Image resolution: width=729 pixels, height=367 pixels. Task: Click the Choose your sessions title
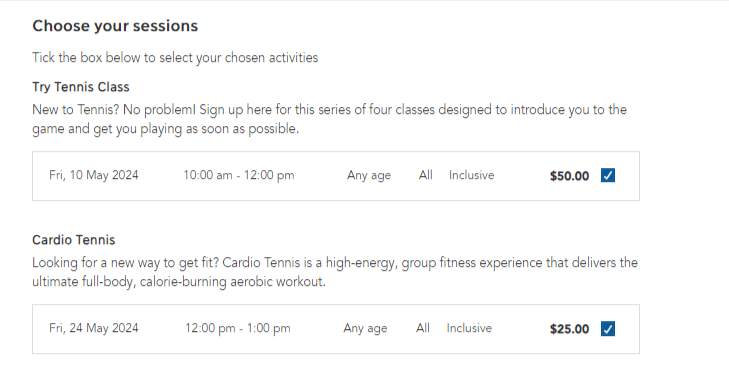115,26
